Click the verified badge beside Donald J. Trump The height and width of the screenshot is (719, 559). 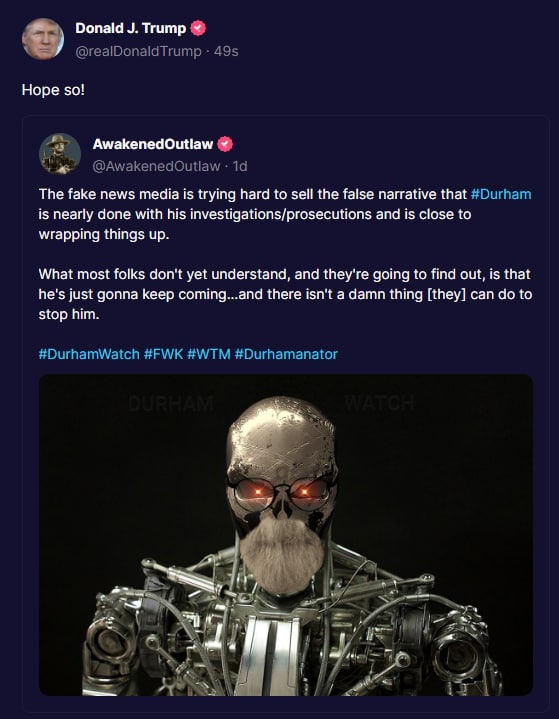[x=198, y=28]
